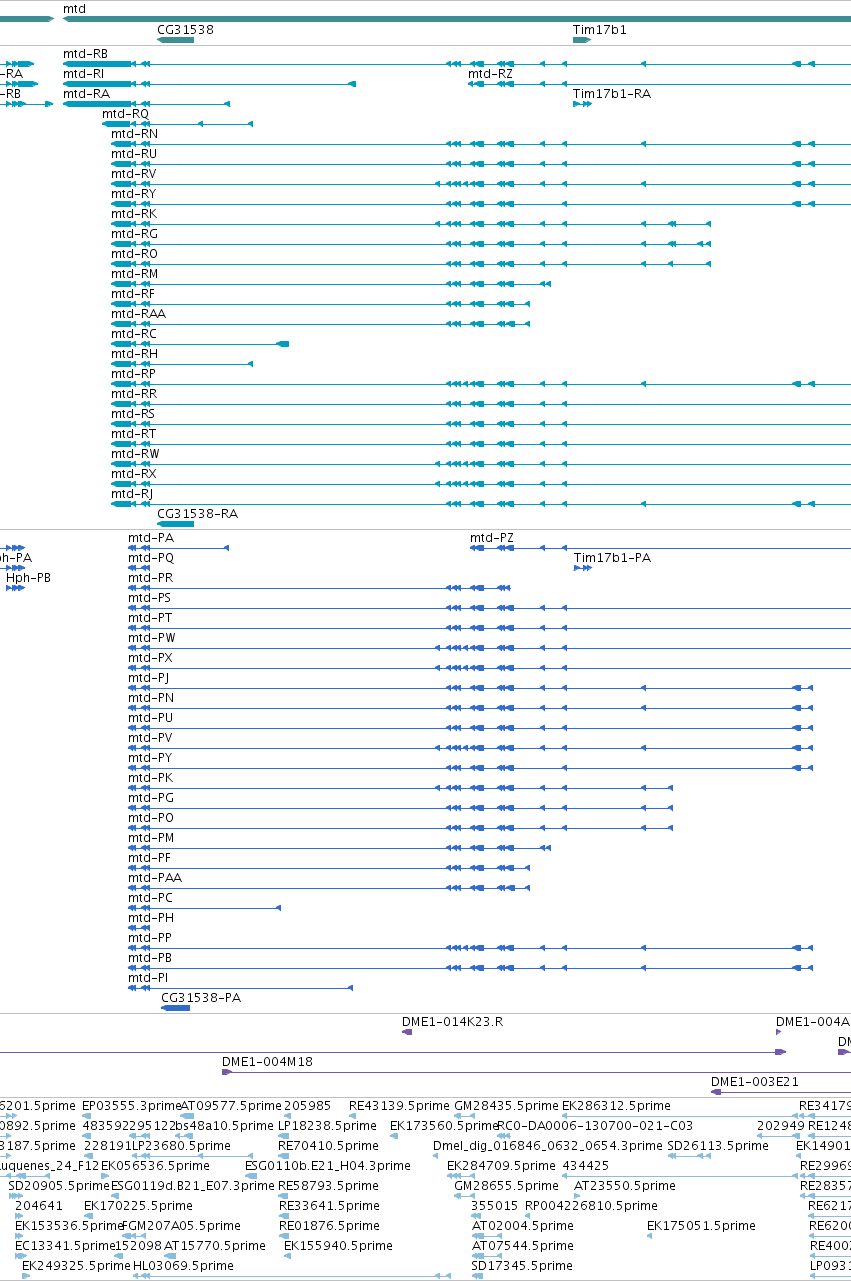Image resolution: width=851 pixels, height=1281 pixels.
Task: Open EST EK286312.5prime
Action: pyautogui.click(x=616, y=1106)
